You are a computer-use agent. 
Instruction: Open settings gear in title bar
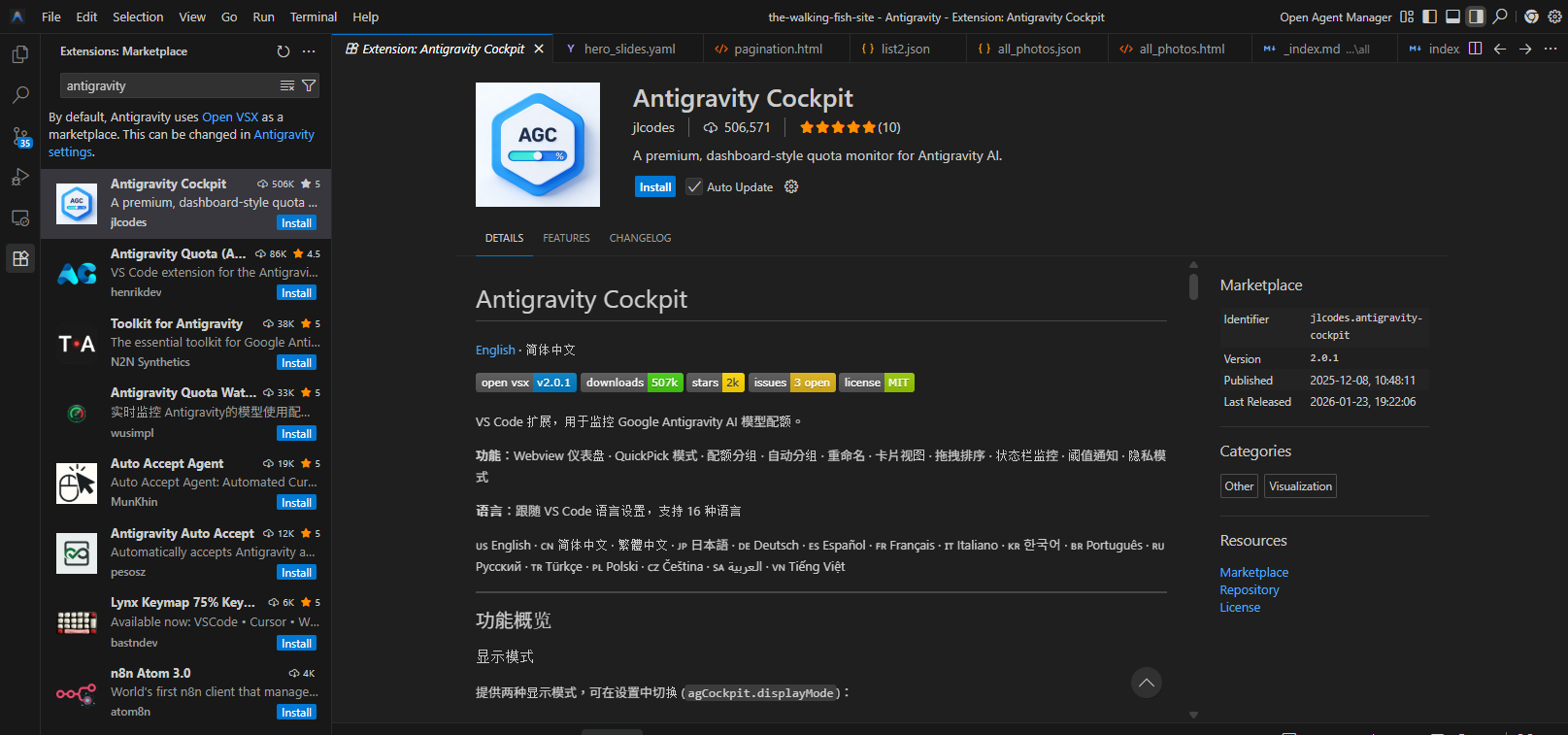point(1555,17)
